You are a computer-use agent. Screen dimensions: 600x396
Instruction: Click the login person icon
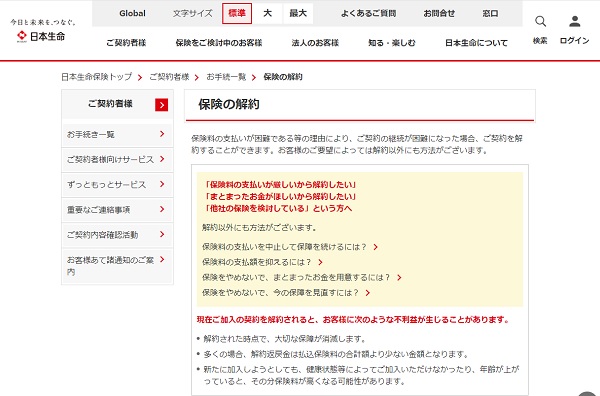tap(574, 21)
